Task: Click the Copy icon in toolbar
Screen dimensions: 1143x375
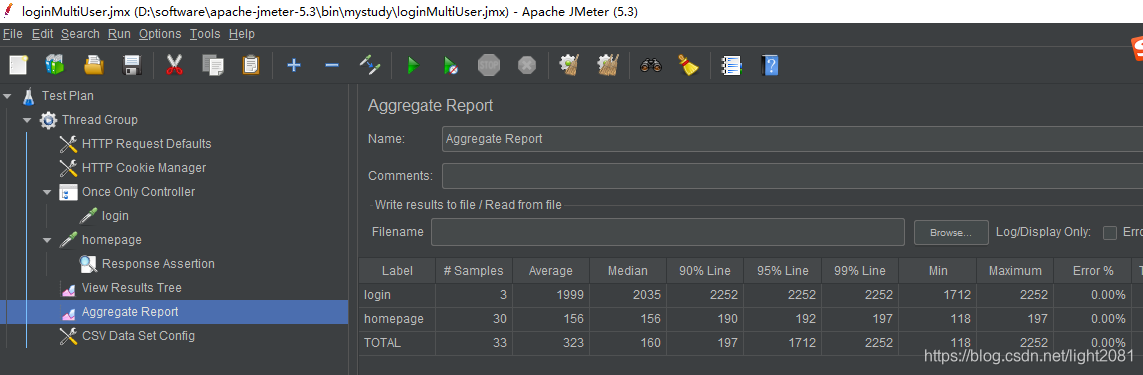Action: [x=213, y=66]
